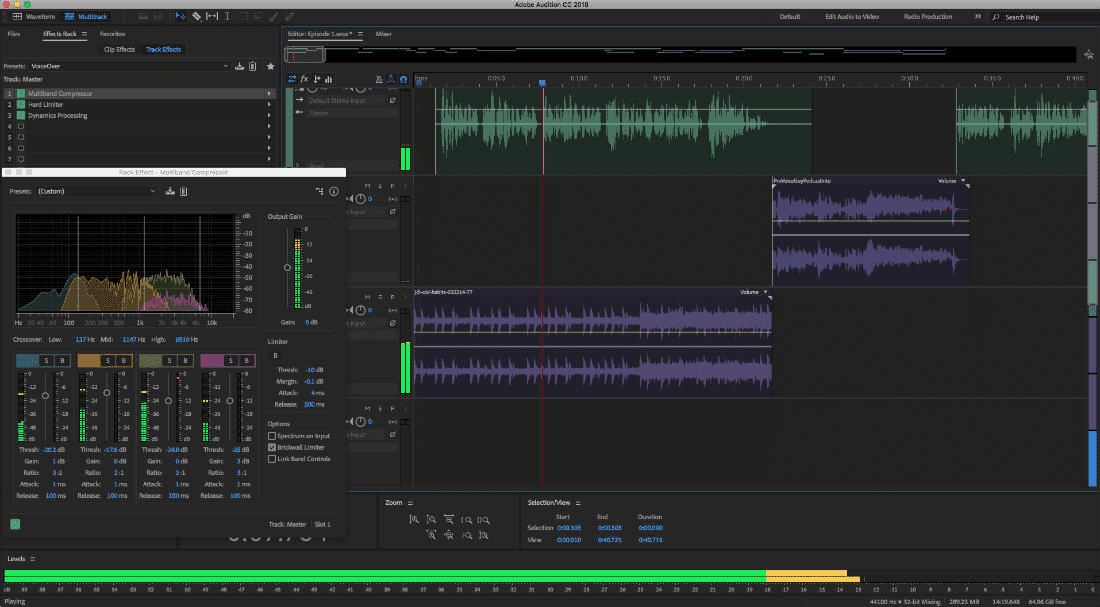The width and height of the screenshot is (1100, 607).
Task: Enable the Link Band Controls checkbox
Action: point(272,459)
